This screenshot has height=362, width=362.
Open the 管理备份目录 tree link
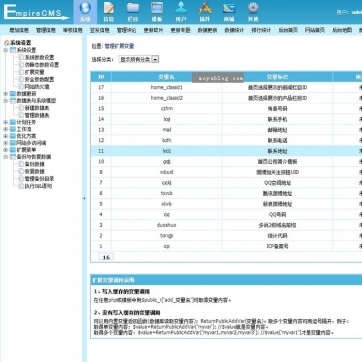[x=39, y=179]
